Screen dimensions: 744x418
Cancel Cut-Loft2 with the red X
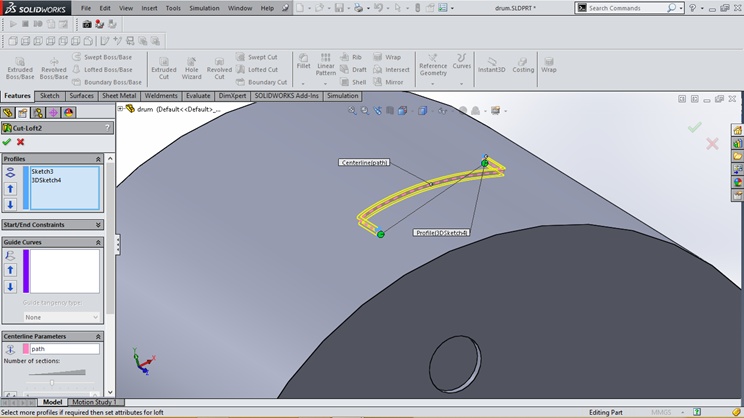(20, 142)
